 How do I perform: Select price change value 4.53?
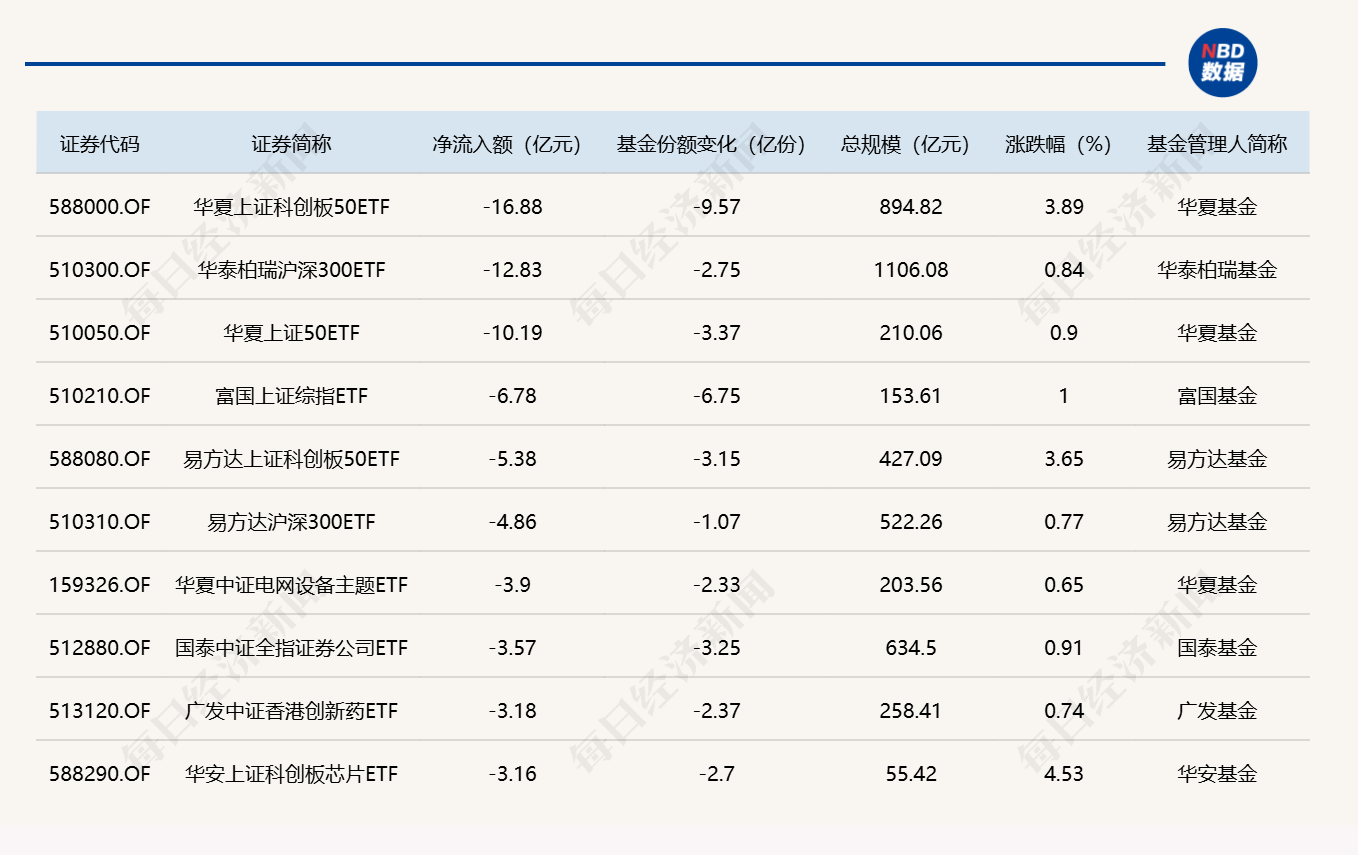click(1064, 774)
